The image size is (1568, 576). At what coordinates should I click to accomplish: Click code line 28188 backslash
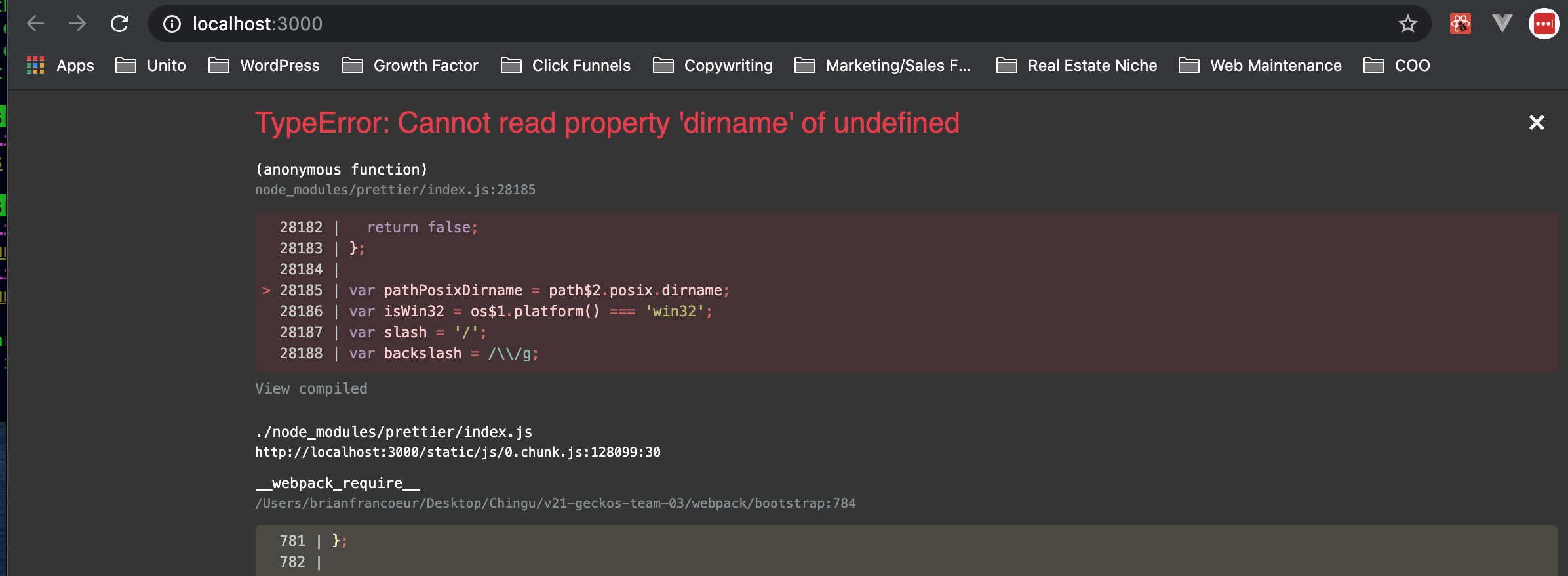click(409, 353)
